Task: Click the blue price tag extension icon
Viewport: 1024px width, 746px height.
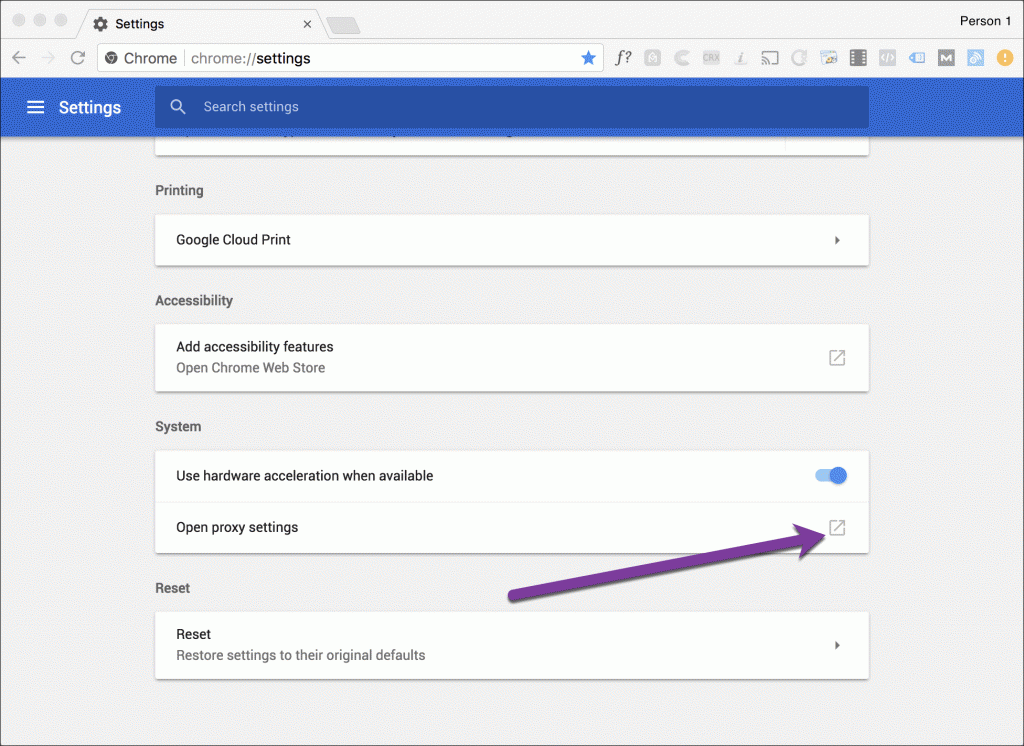Action: click(917, 58)
